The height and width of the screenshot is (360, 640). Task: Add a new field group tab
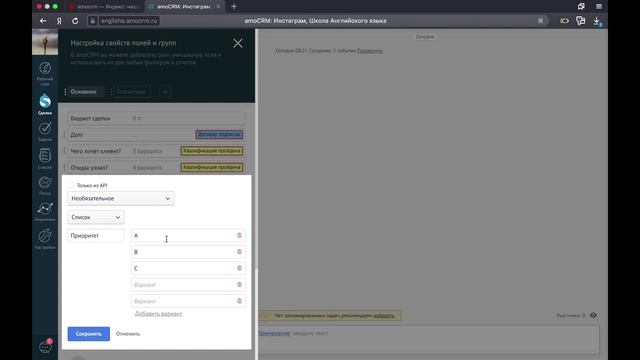point(165,92)
